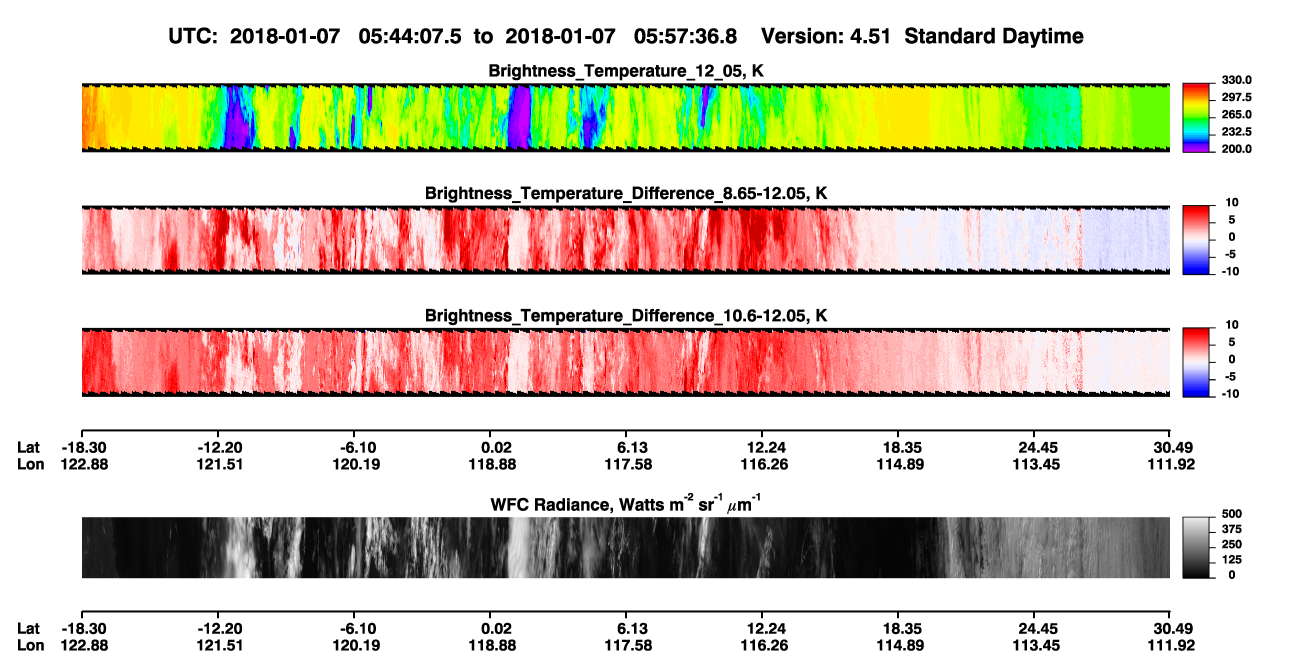
Task: Click the 'Lat' label on the axis above WFC panel
Action: click(29, 448)
